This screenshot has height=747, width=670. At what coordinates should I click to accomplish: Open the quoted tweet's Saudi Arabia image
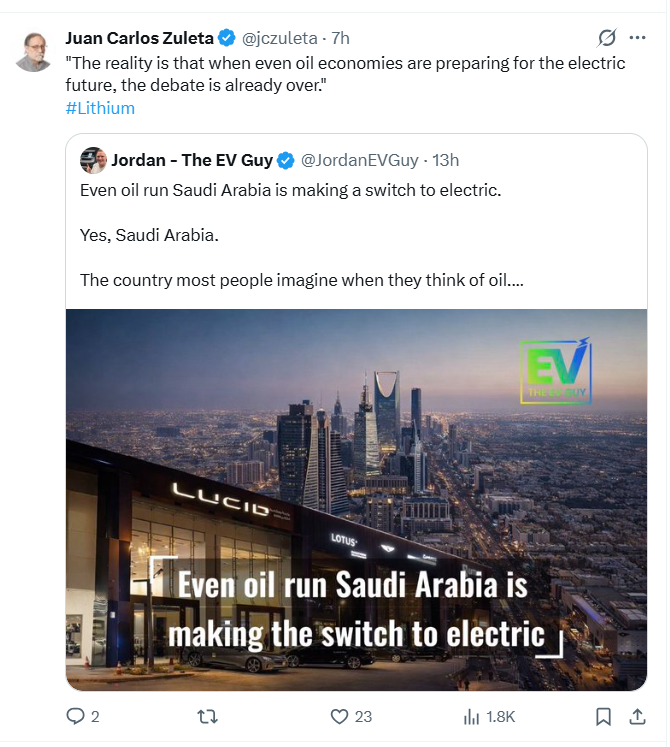pyautogui.click(x=356, y=499)
